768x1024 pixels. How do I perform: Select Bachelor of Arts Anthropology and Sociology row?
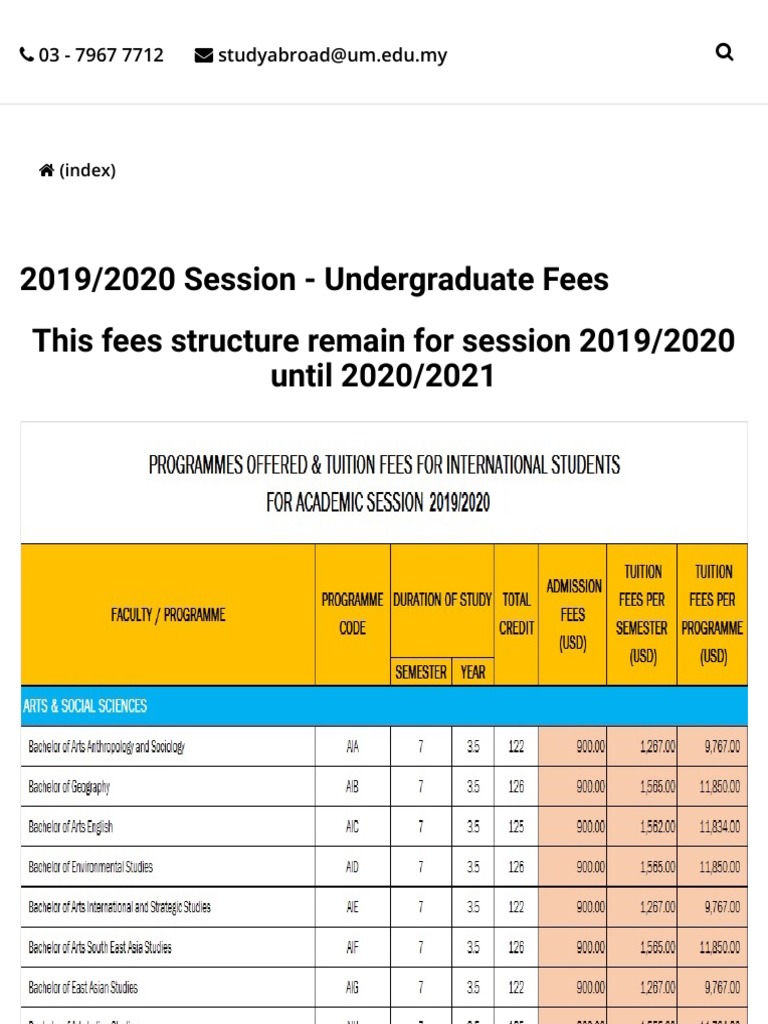coord(107,747)
